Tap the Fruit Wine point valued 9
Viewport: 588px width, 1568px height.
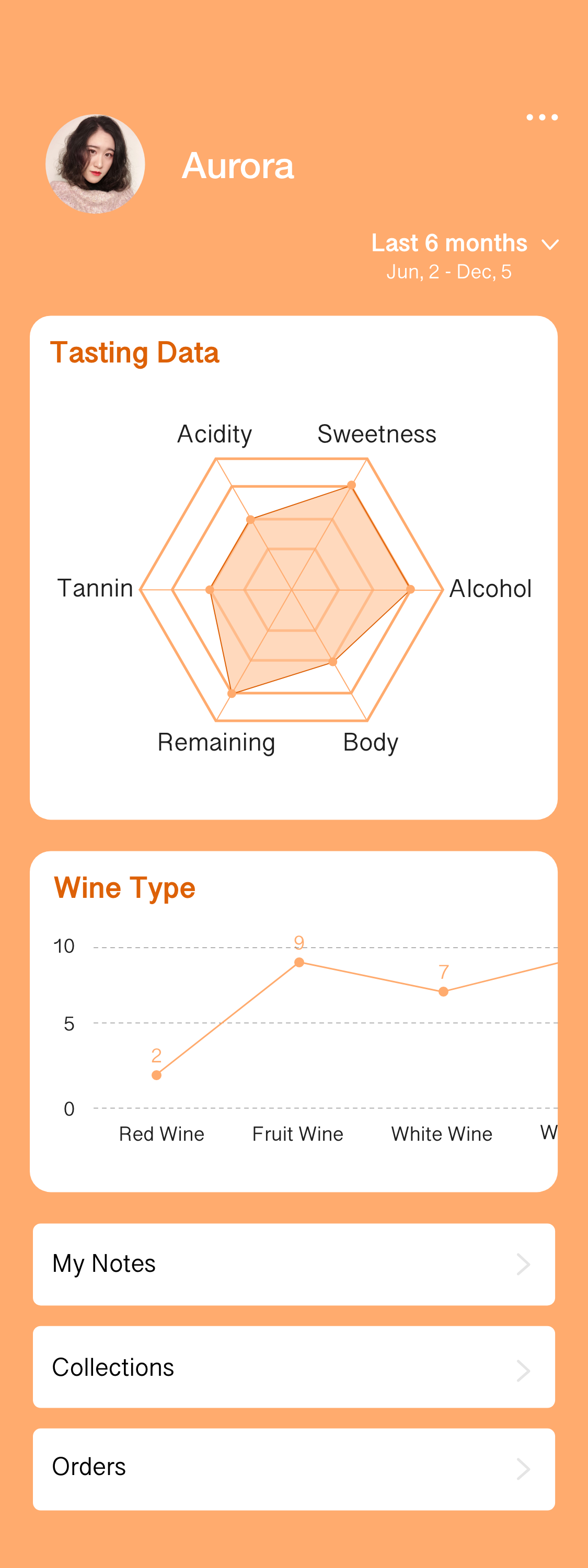pyautogui.click(x=299, y=962)
